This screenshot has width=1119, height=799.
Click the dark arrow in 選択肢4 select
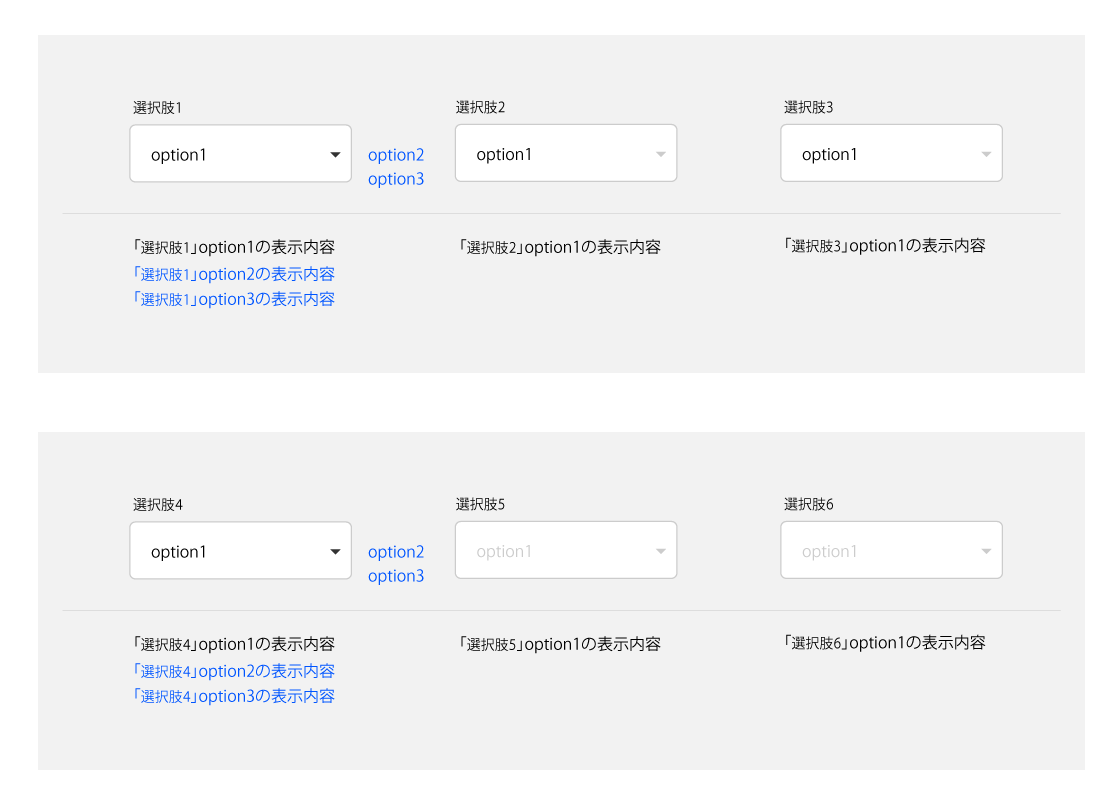point(335,551)
